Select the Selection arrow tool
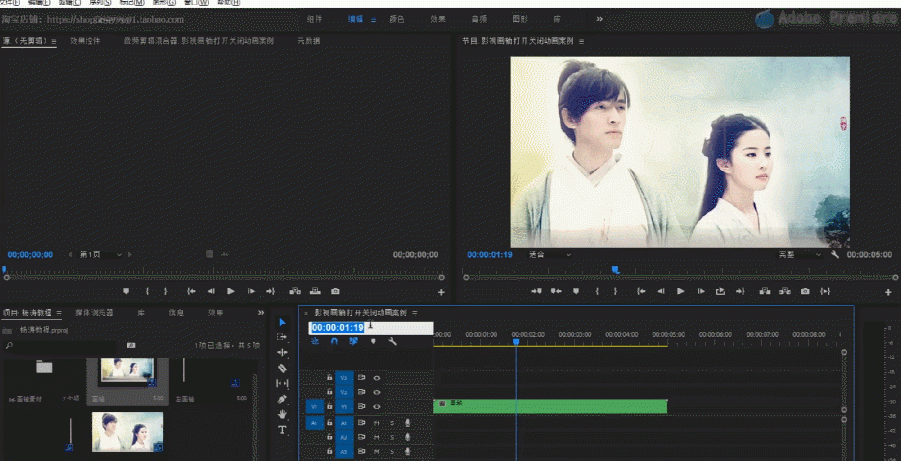 [x=282, y=322]
